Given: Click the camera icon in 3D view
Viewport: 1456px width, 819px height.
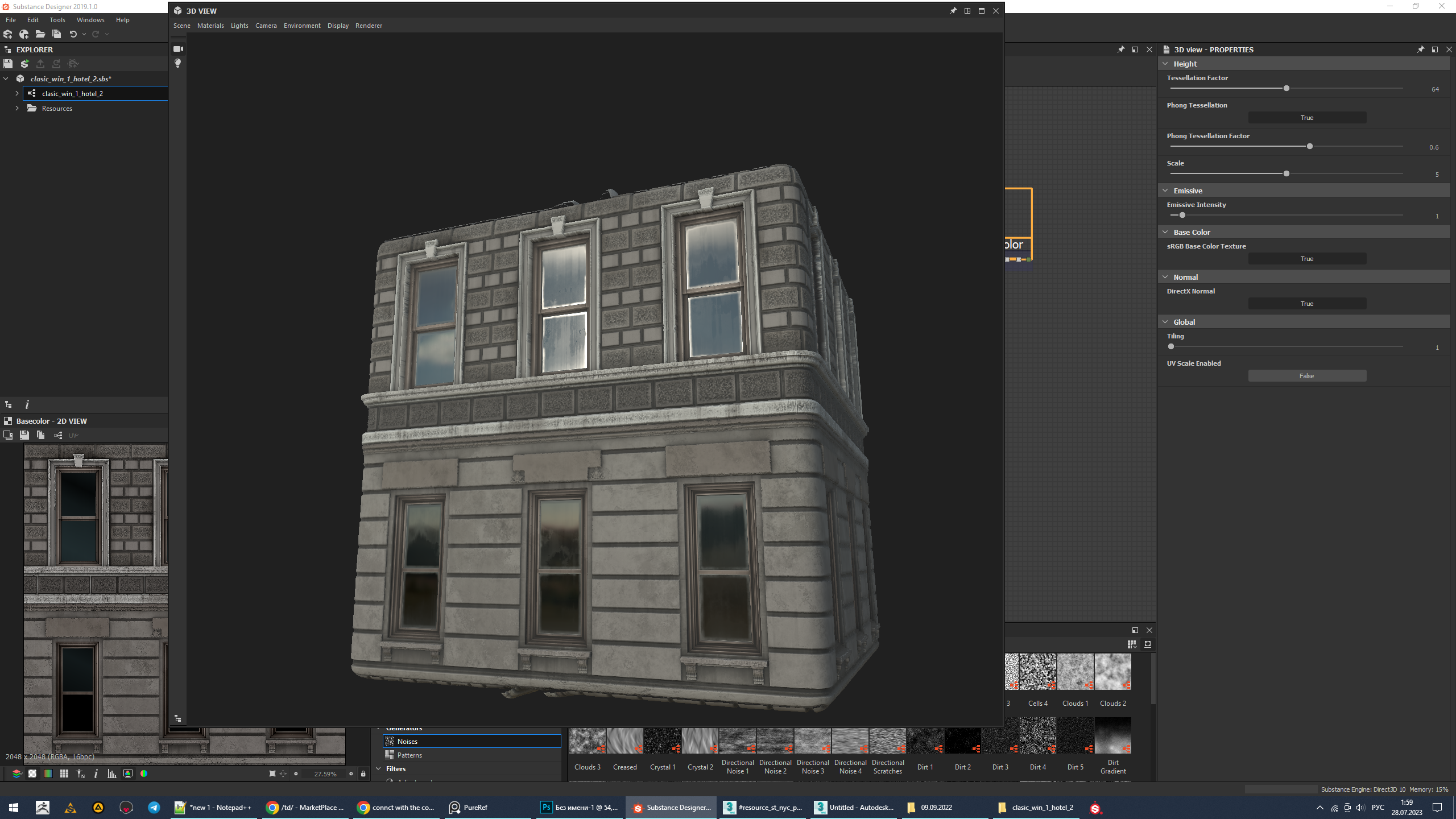Looking at the screenshot, I should [x=178, y=49].
